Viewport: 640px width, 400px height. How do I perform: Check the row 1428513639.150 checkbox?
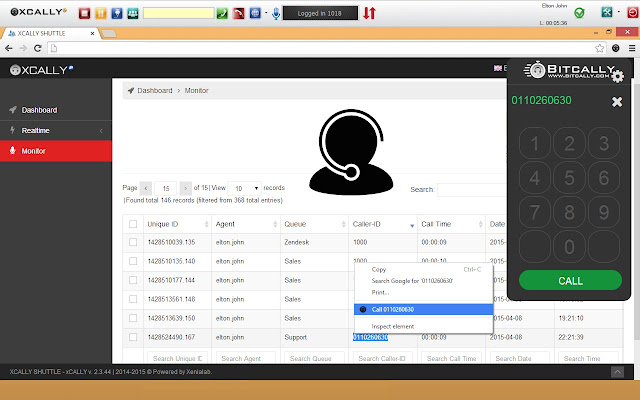133,318
